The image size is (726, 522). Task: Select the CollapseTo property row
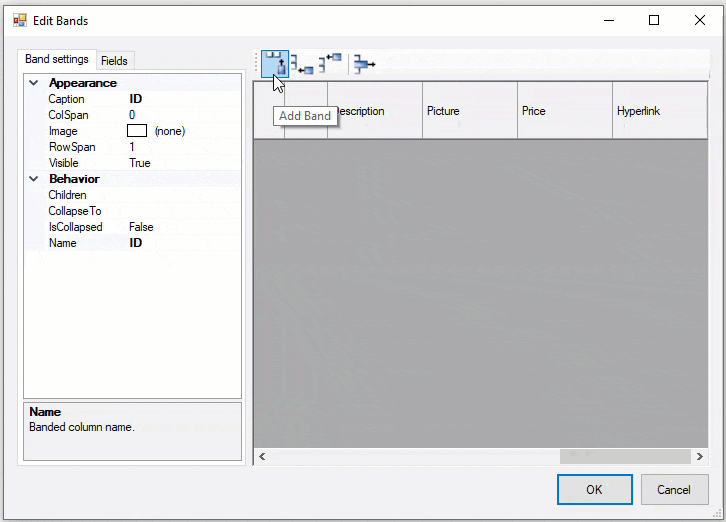(x=75, y=211)
